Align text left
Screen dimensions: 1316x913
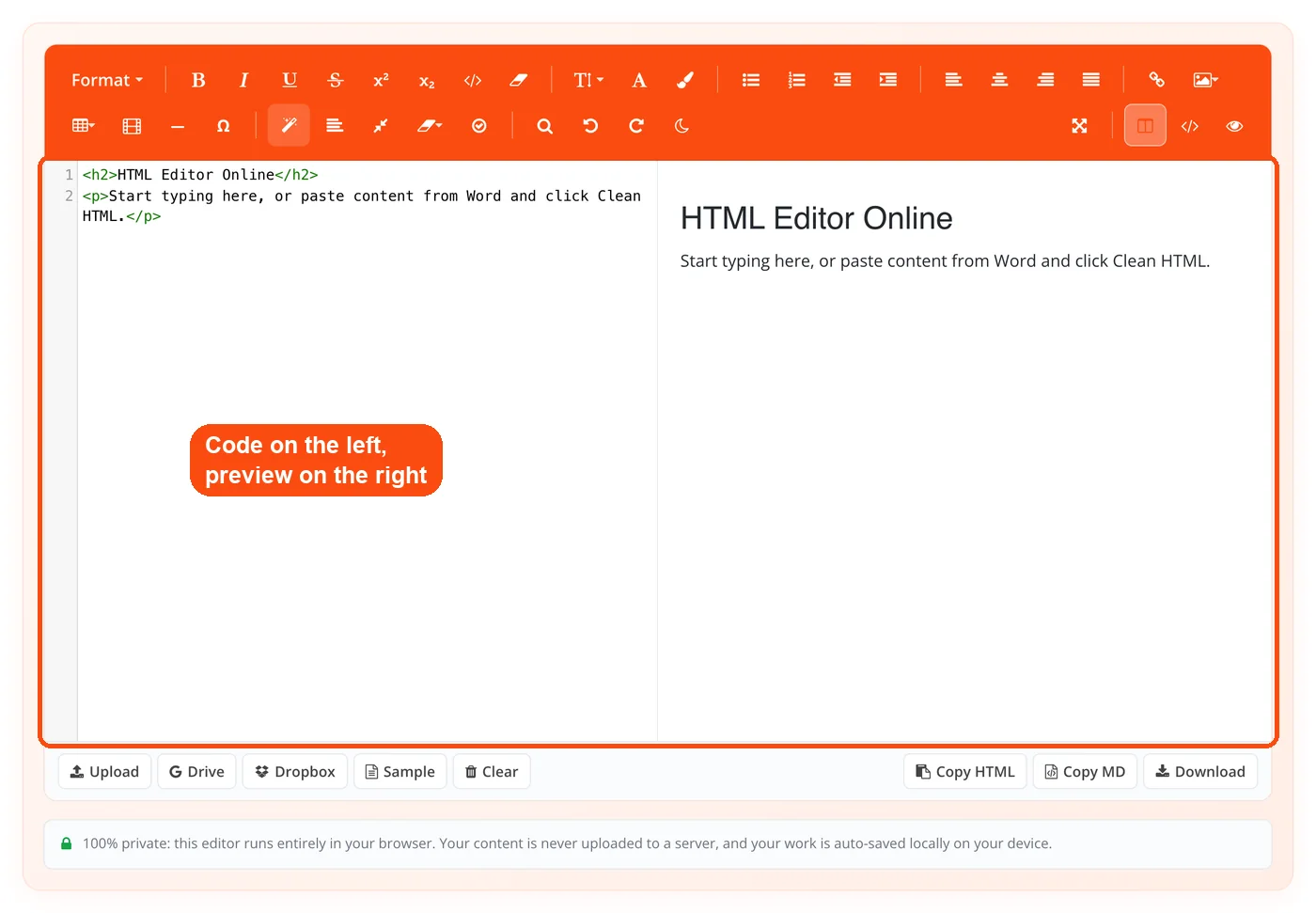953,80
